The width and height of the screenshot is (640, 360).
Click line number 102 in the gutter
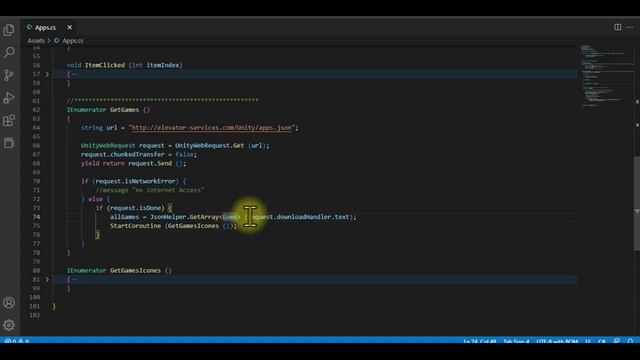(35, 315)
